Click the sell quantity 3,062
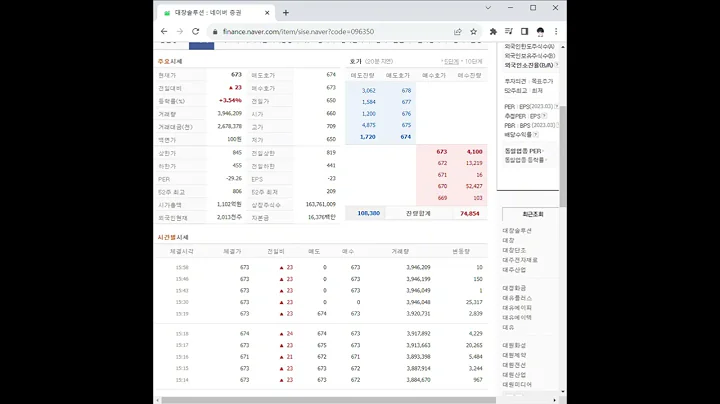This screenshot has height=404, width=720. (x=368, y=90)
